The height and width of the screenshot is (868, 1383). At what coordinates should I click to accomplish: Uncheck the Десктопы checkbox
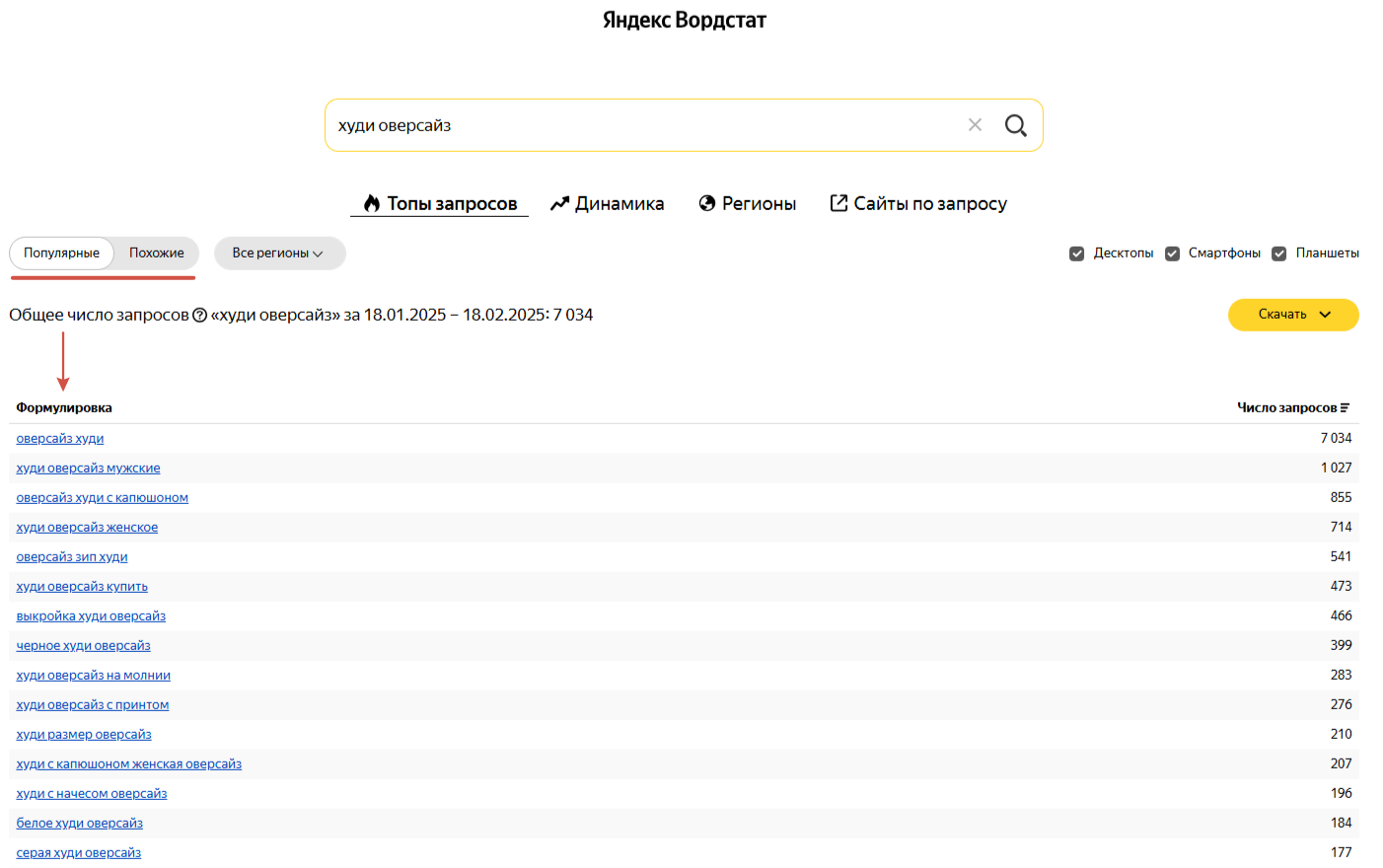point(1077,253)
